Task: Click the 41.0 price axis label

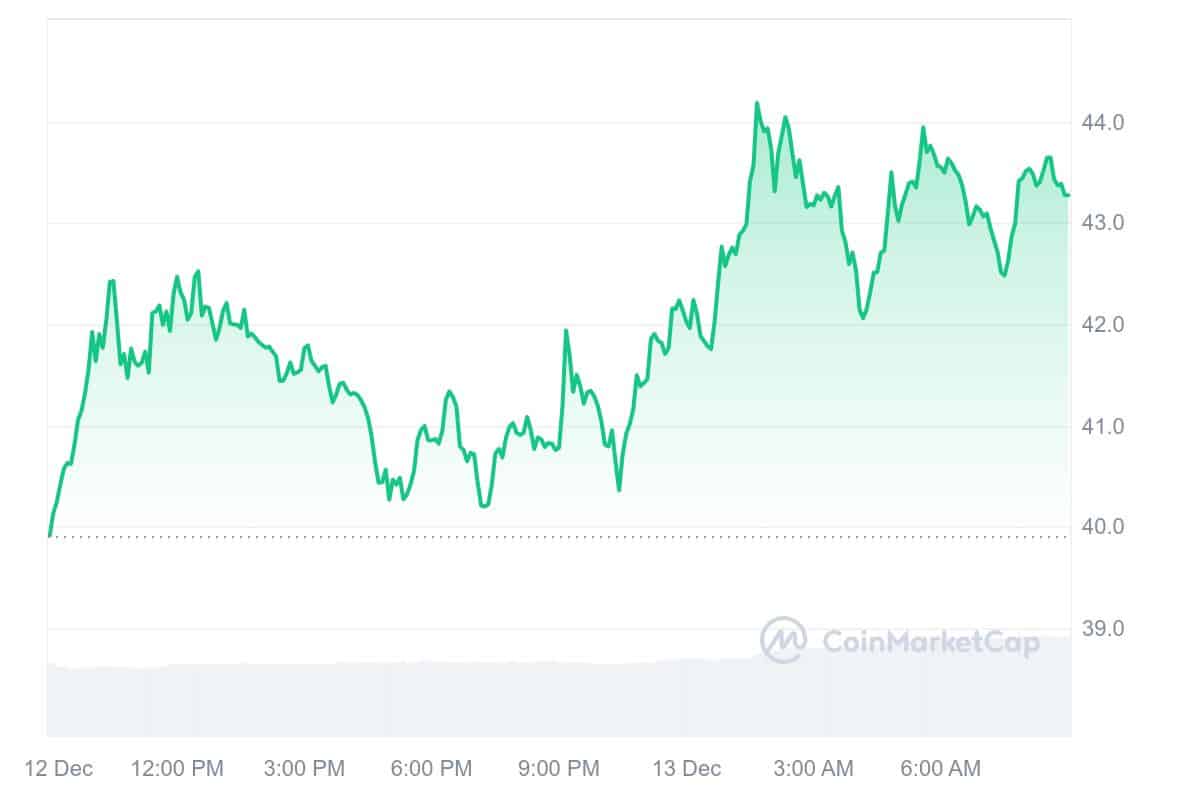Action: (1104, 427)
